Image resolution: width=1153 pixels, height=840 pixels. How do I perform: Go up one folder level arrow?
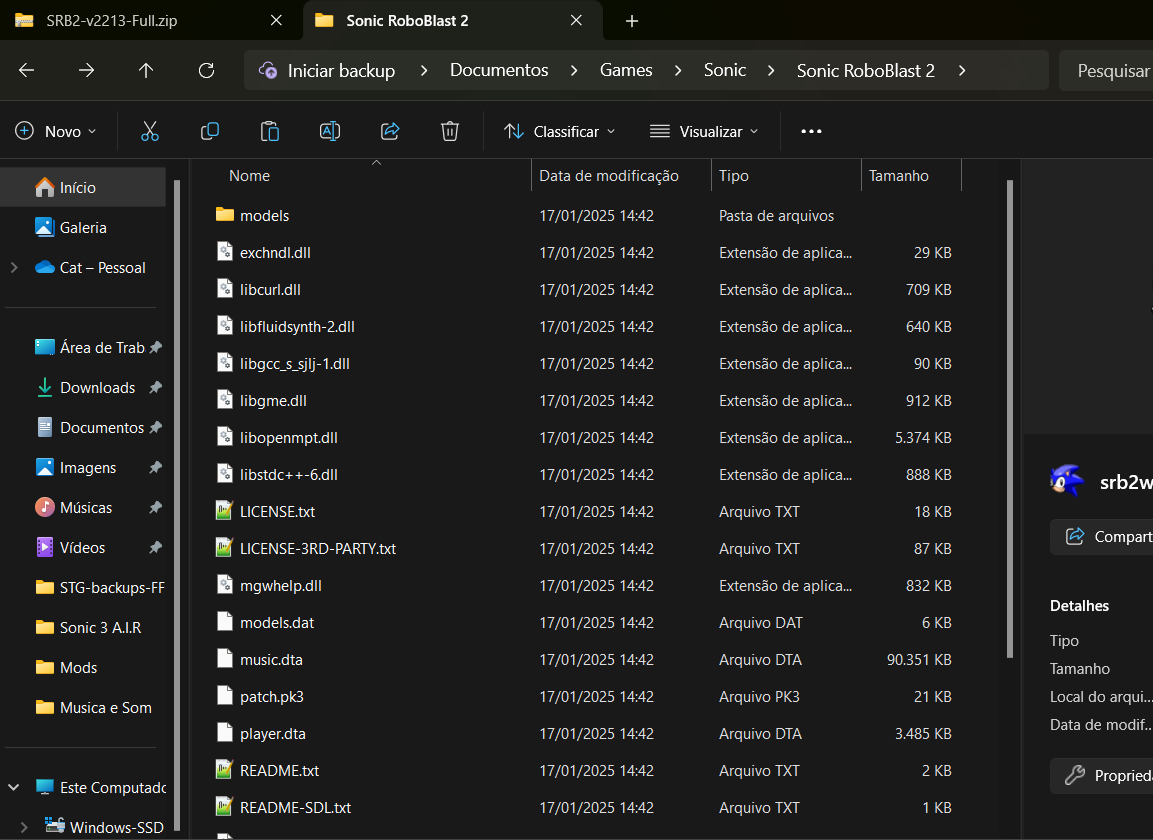[146, 71]
